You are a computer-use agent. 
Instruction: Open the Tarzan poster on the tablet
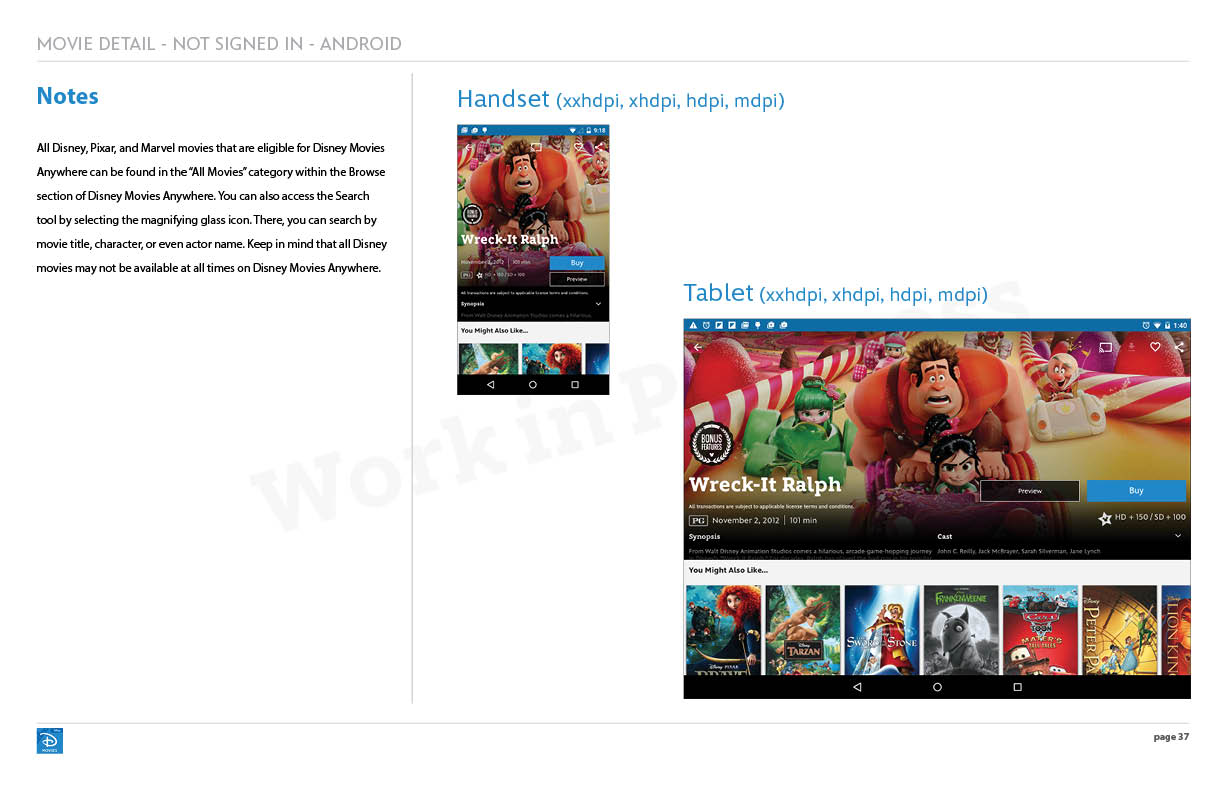coord(803,630)
